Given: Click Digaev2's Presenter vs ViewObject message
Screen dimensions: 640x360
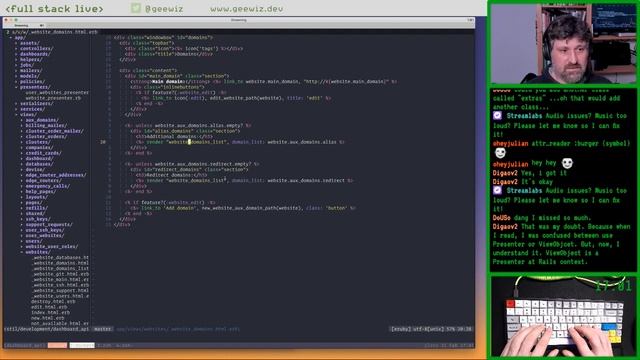Looking at the screenshot, I should click(561, 244).
